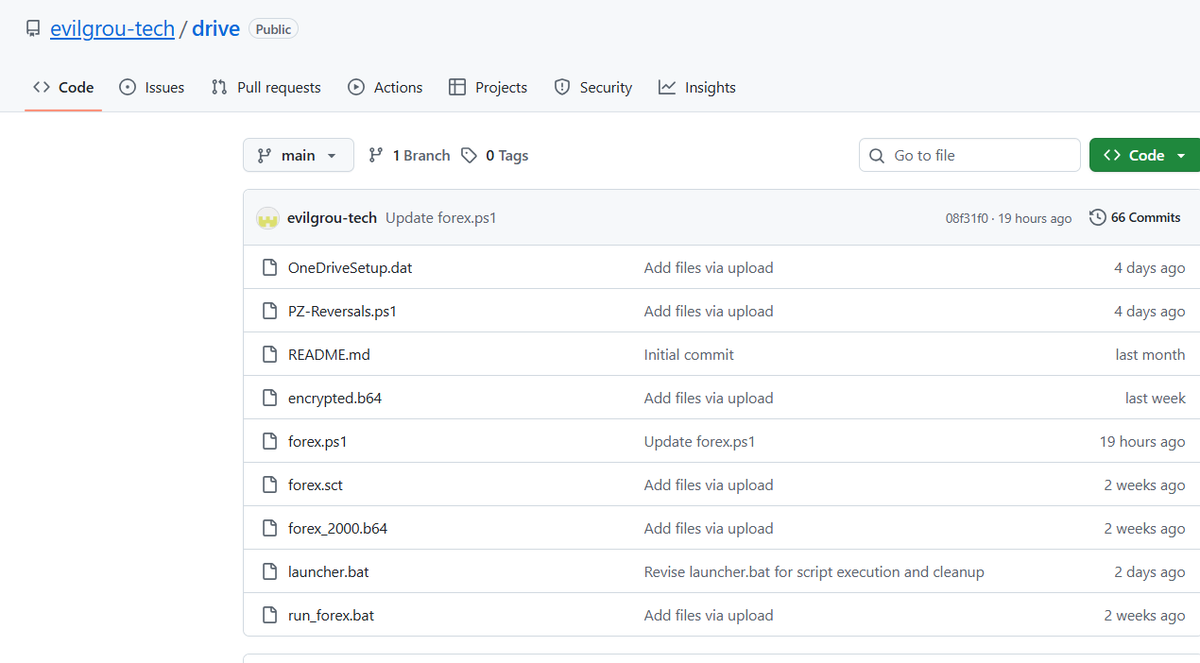Open the forex.ps1 file
The width and height of the screenshot is (1200, 663).
click(317, 441)
